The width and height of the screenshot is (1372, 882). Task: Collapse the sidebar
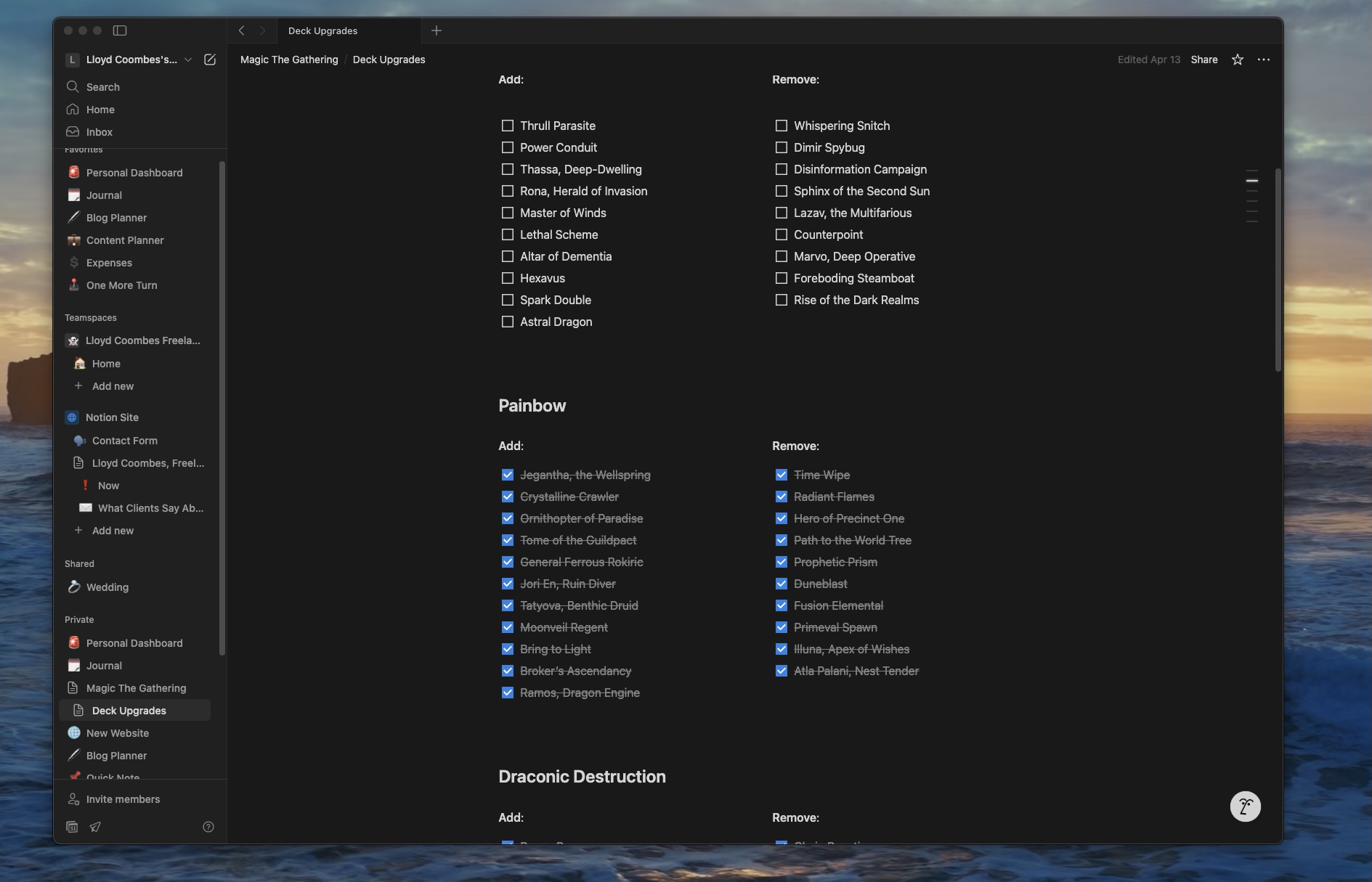coord(121,30)
